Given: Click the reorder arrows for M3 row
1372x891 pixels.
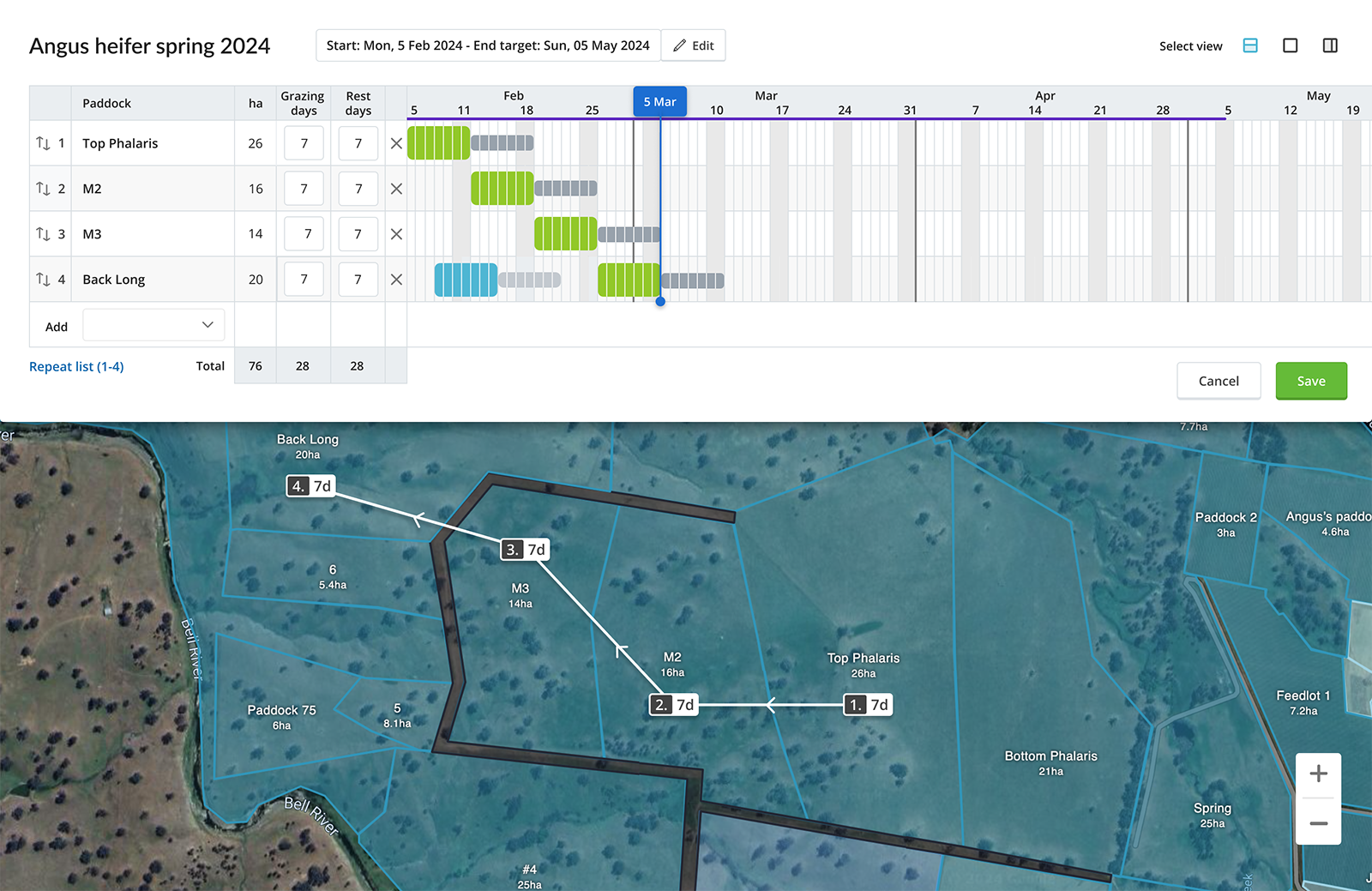Looking at the screenshot, I should pos(43,234).
